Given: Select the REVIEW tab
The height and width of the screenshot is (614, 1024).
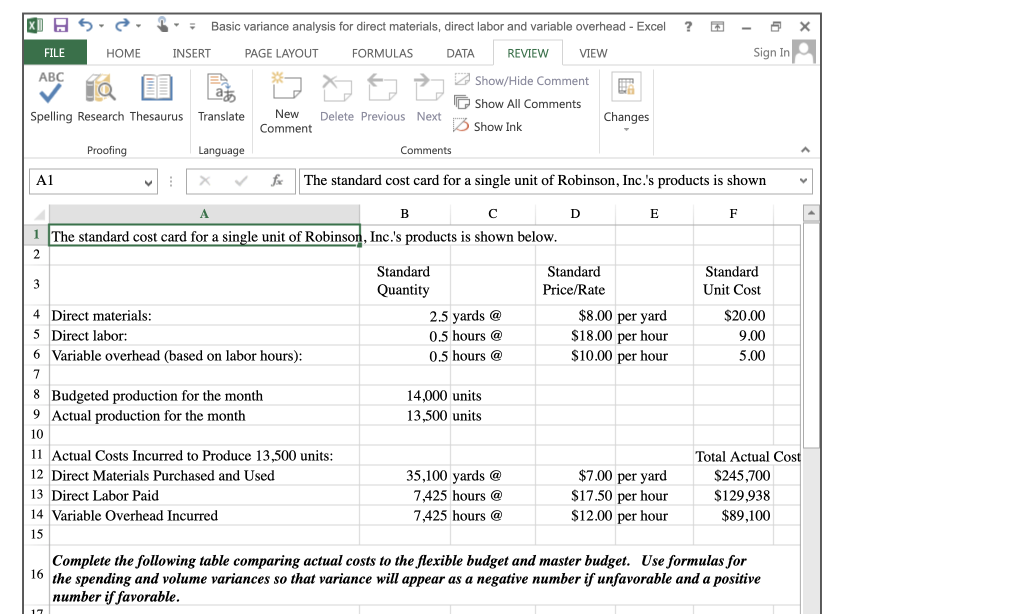Looking at the screenshot, I should pos(528,54).
